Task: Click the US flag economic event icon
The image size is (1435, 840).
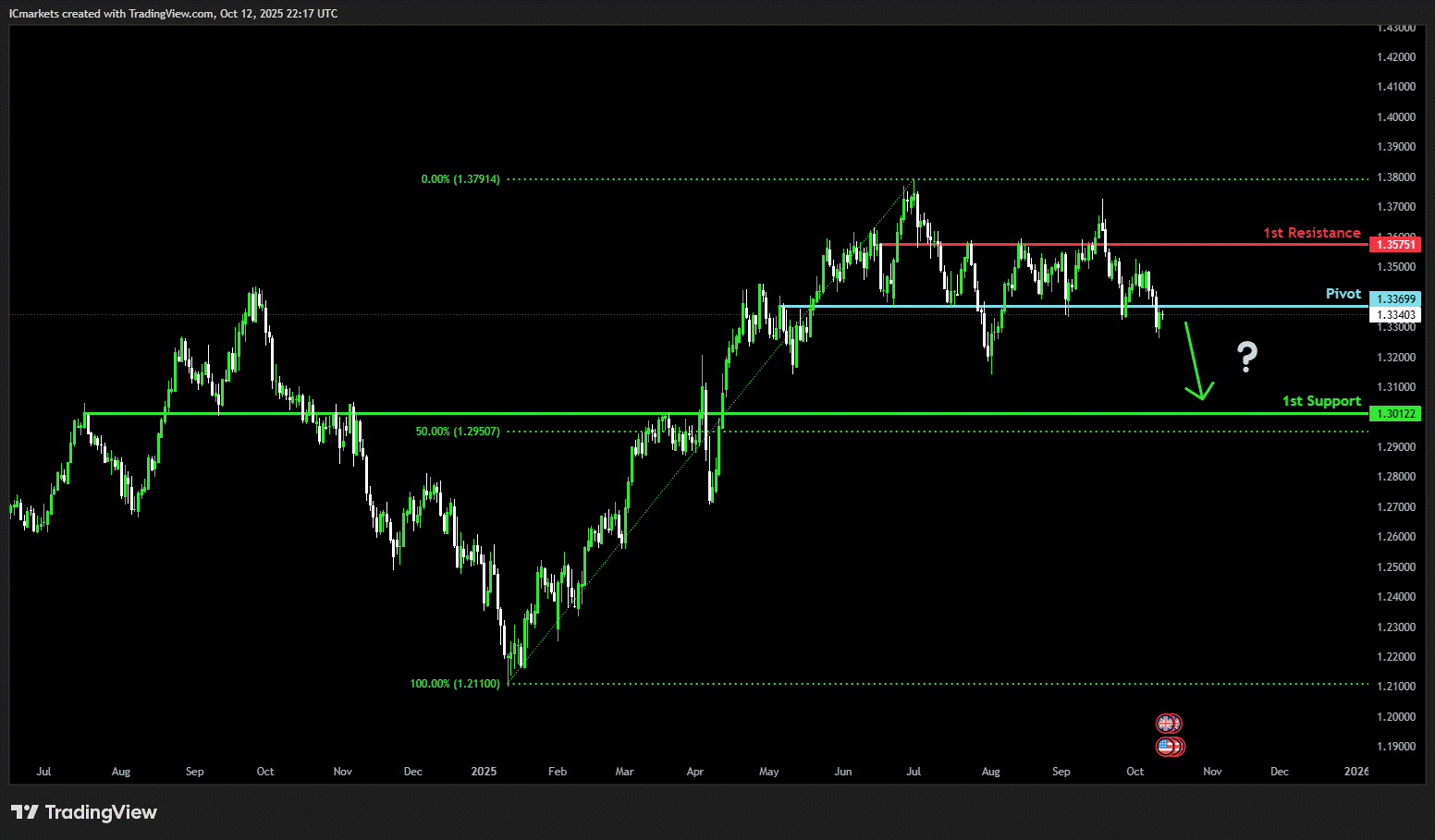Action: tap(1168, 747)
